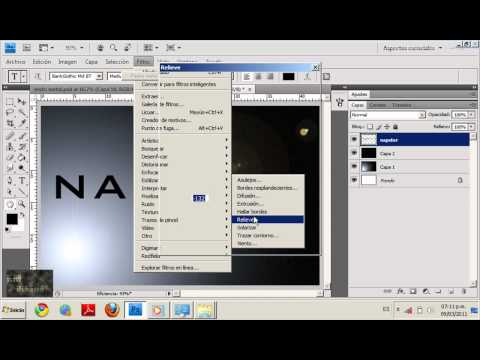Select the Move tool in the toolbox
The width and height of the screenshot is (480, 360).
click(22, 101)
